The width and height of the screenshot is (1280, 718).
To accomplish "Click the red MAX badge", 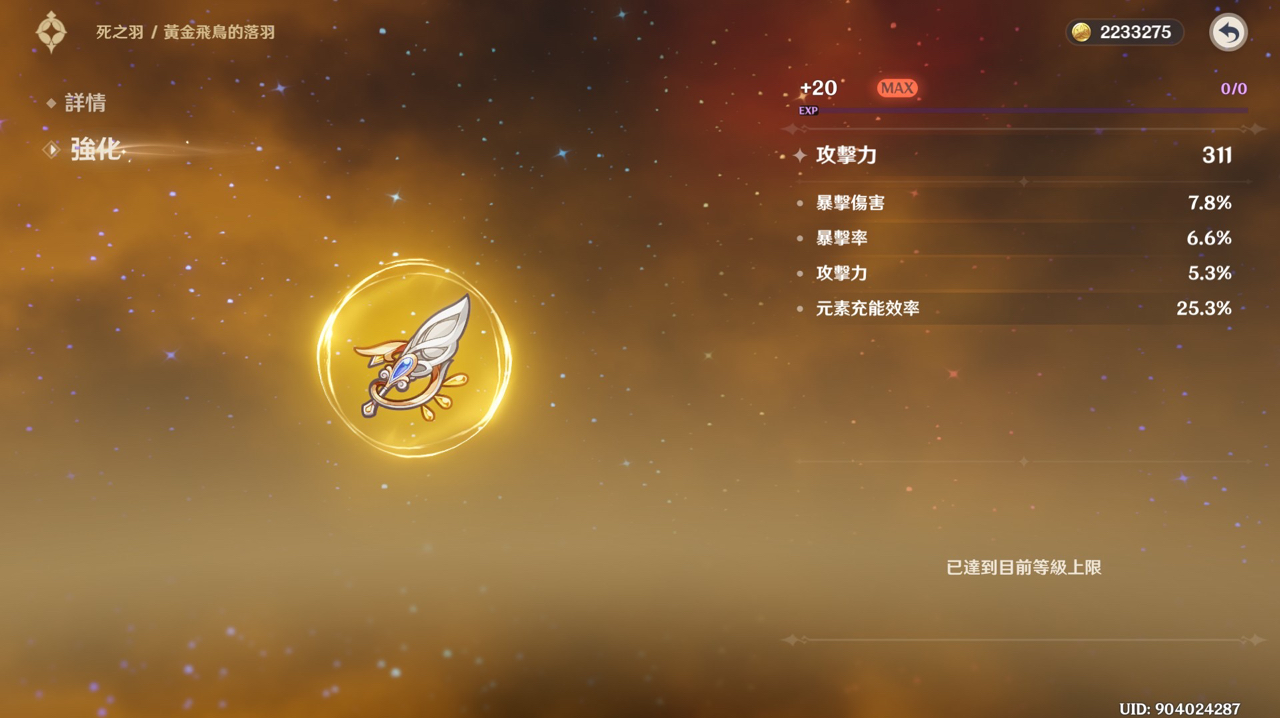I will [897, 88].
